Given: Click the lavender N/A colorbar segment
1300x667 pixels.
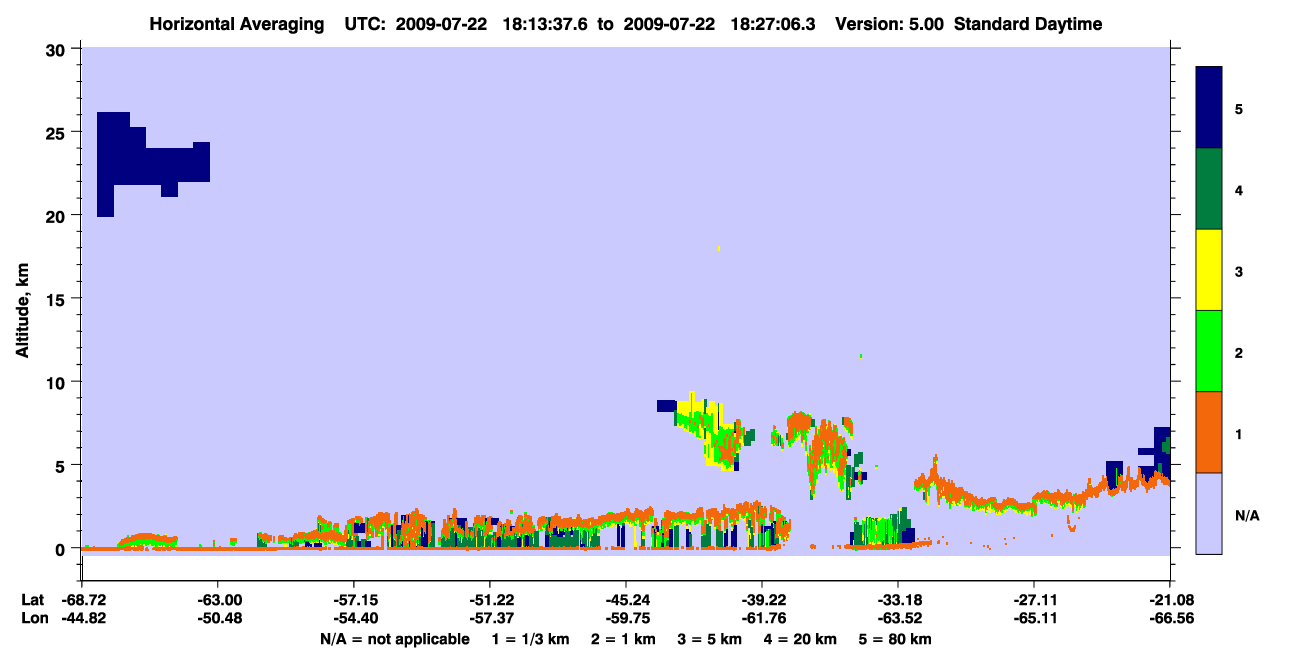Looking at the screenshot, I should point(1209,513).
